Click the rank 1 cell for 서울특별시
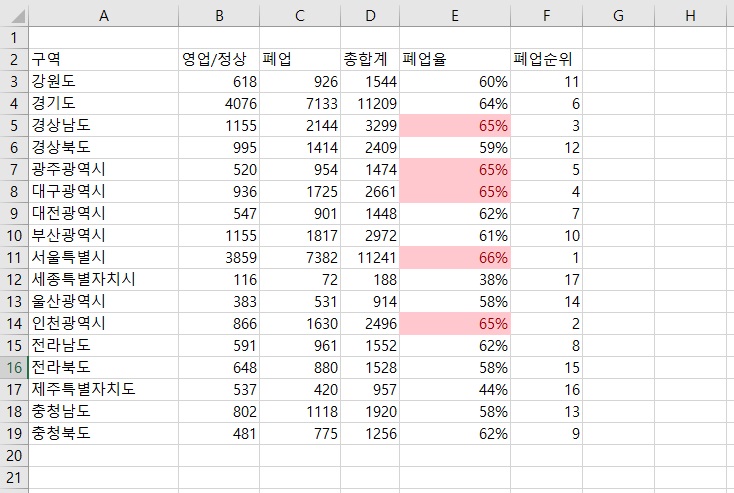The image size is (734, 493). (x=547, y=258)
